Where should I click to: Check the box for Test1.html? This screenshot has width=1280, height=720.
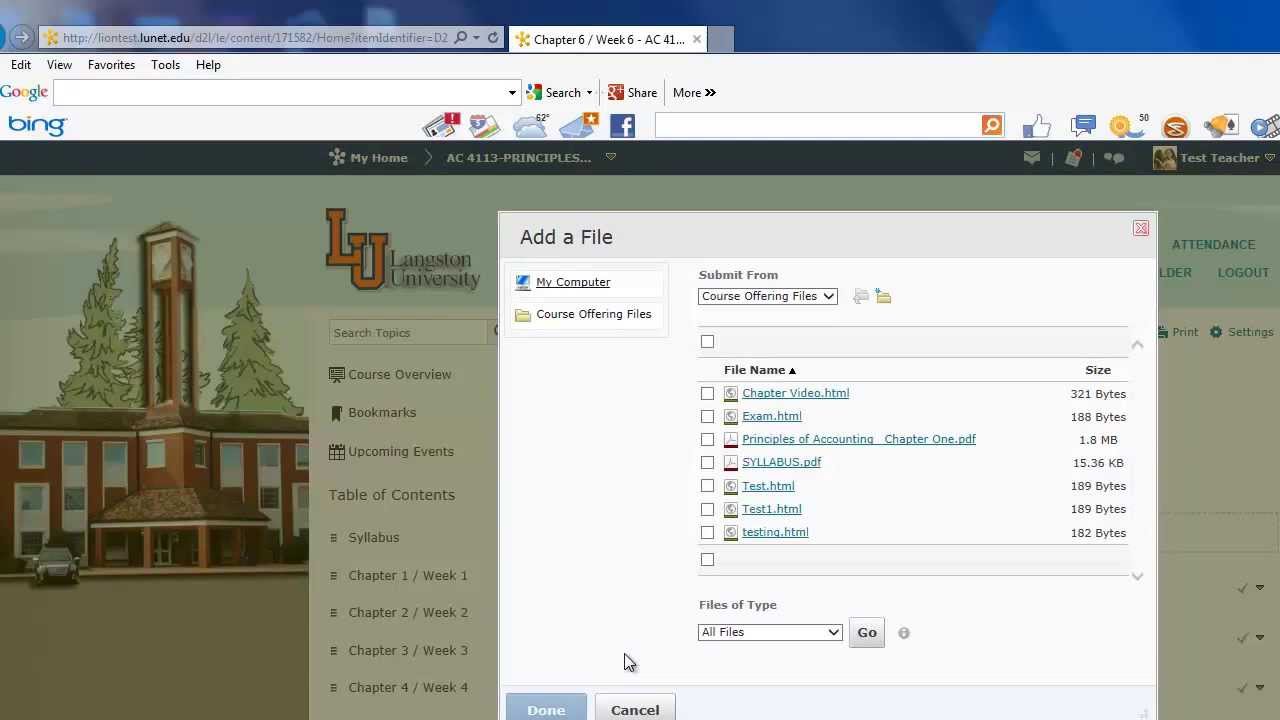707,509
